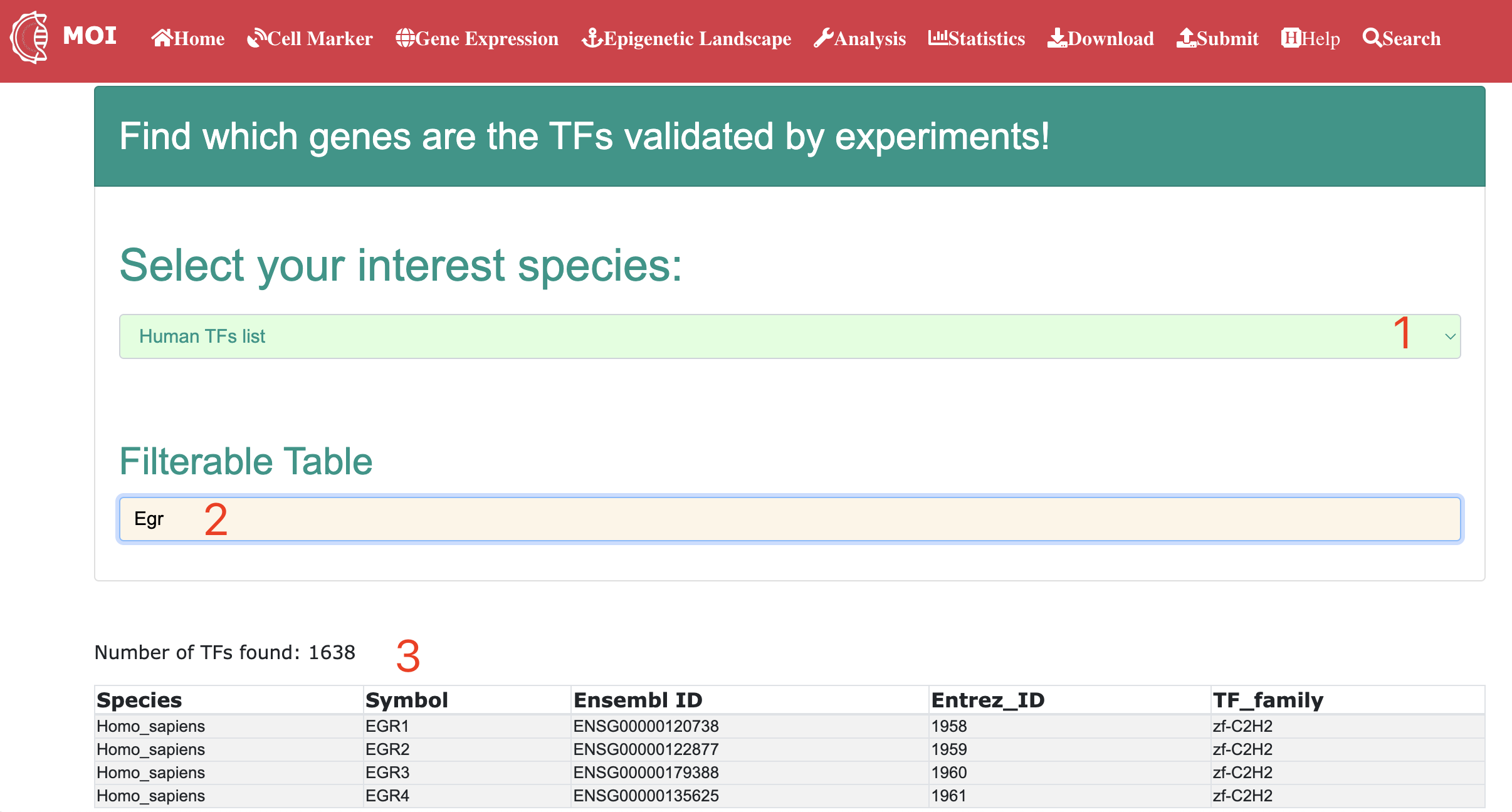The width and height of the screenshot is (1512, 812).
Task: Click the Download arrow icon
Action: click(x=1058, y=38)
